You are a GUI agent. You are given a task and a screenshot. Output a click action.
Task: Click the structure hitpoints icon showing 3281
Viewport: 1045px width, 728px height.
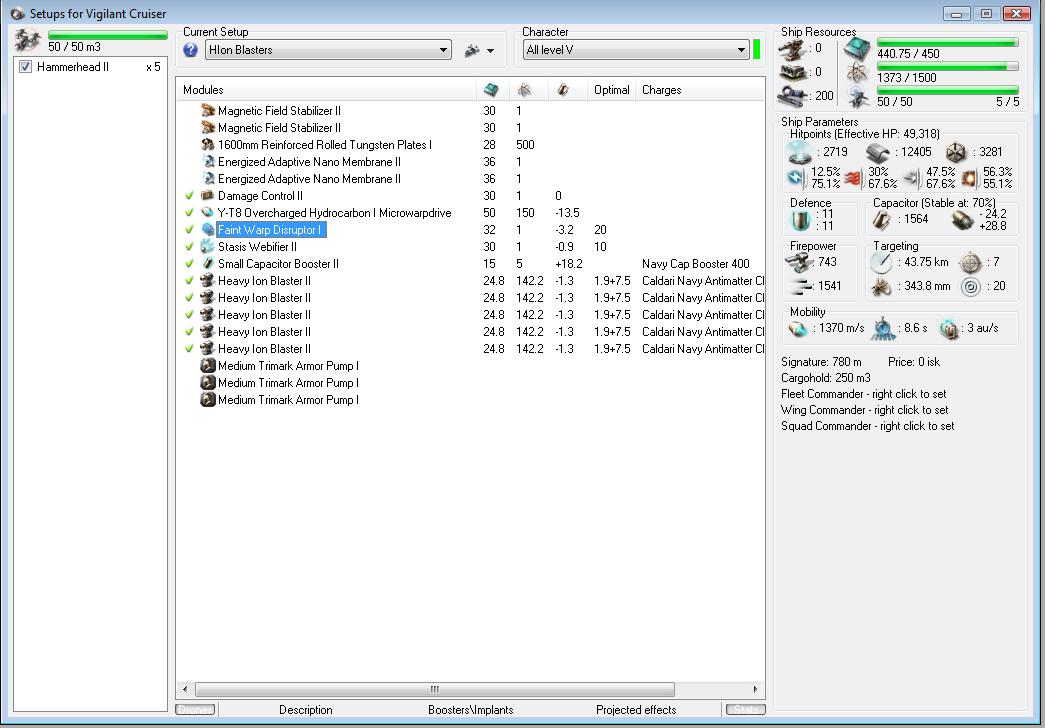[956, 152]
